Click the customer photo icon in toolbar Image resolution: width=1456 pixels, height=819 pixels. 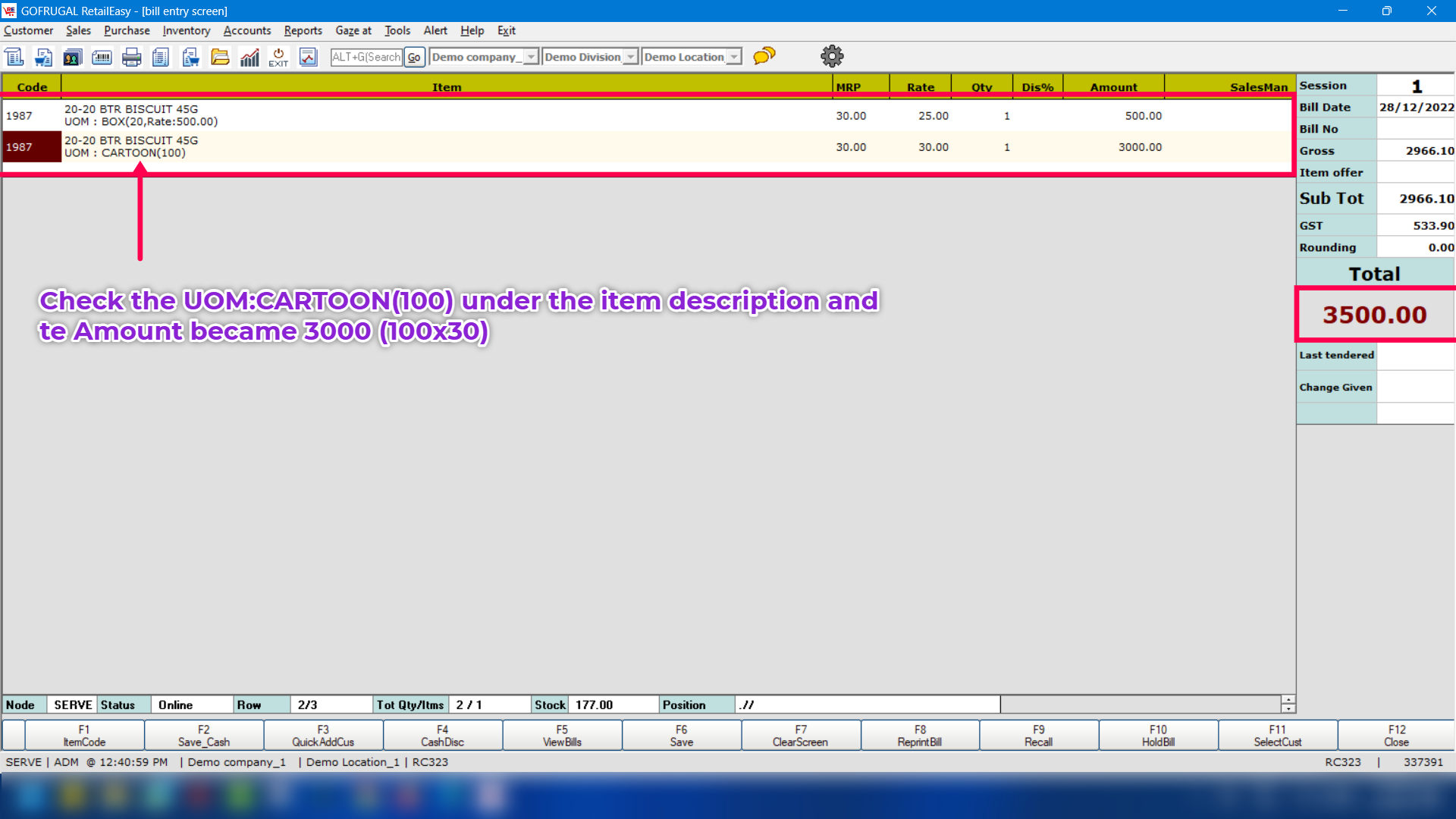(x=73, y=57)
